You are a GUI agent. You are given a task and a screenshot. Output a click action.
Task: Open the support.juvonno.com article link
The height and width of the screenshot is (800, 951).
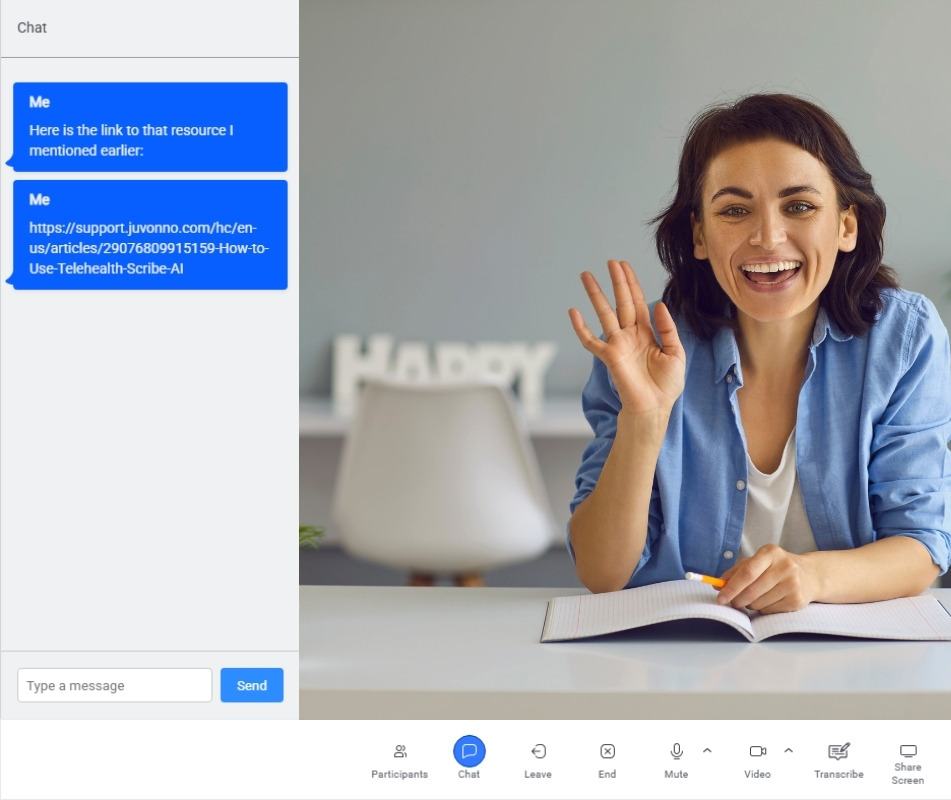tap(149, 248)
